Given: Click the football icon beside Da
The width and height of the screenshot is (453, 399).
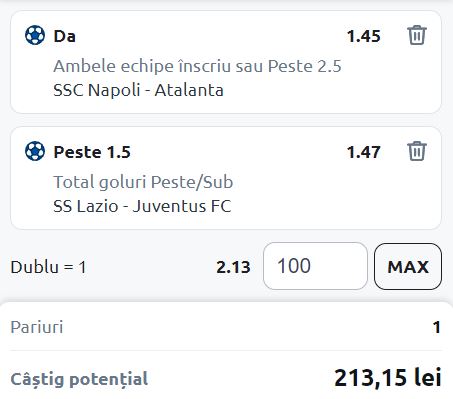Looking at the screenshot, I should tap(35, 35).
